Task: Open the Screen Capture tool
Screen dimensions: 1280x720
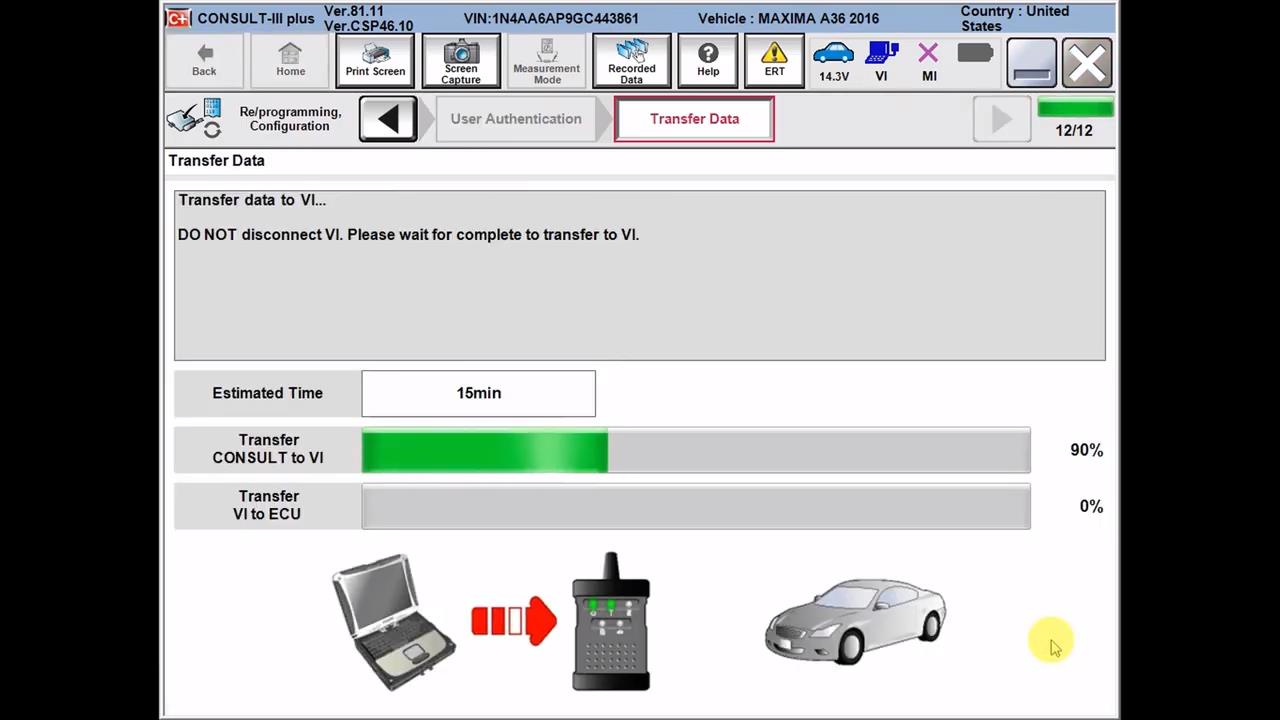Action: click(461, 61)
